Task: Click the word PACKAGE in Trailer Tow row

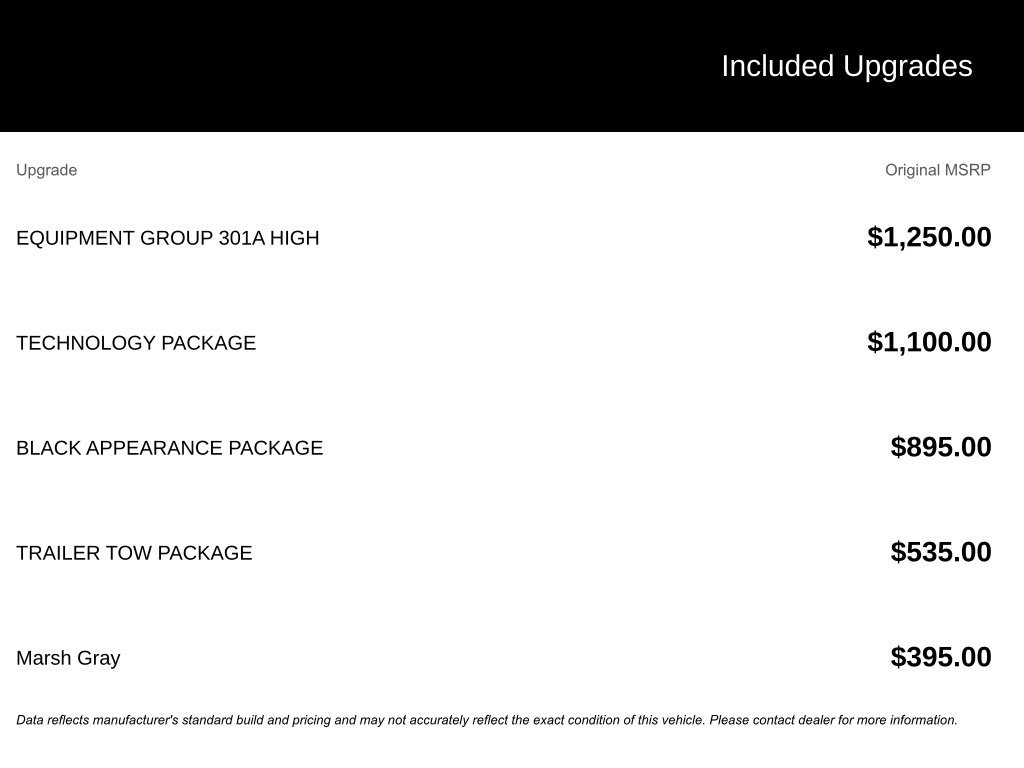Action: tap(204, 553)
